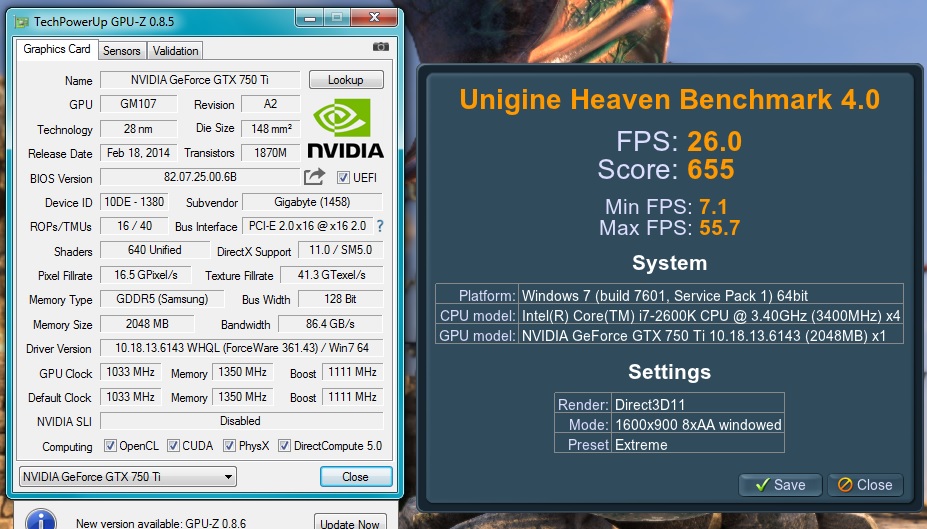
Task: Toggle the CUDA checkbox
Action: click(x=173, y=446)
